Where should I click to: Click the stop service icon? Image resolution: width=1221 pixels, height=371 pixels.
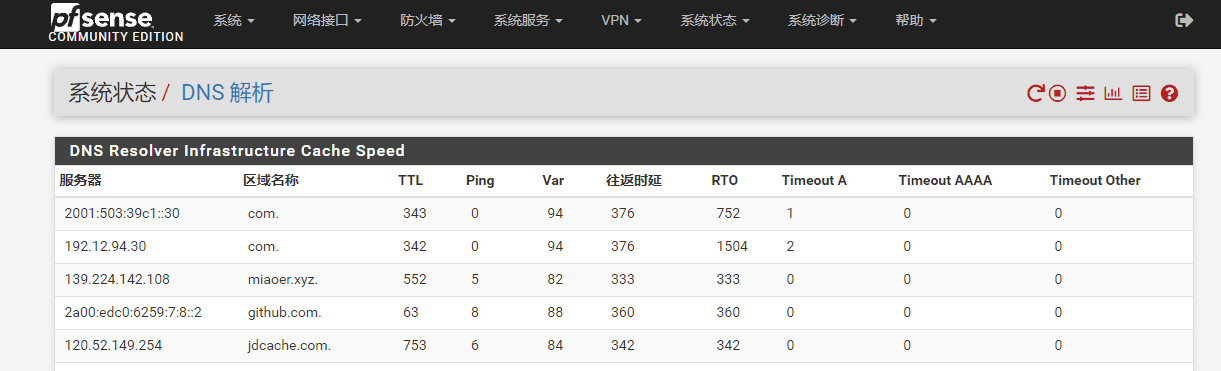(1058, 93)
